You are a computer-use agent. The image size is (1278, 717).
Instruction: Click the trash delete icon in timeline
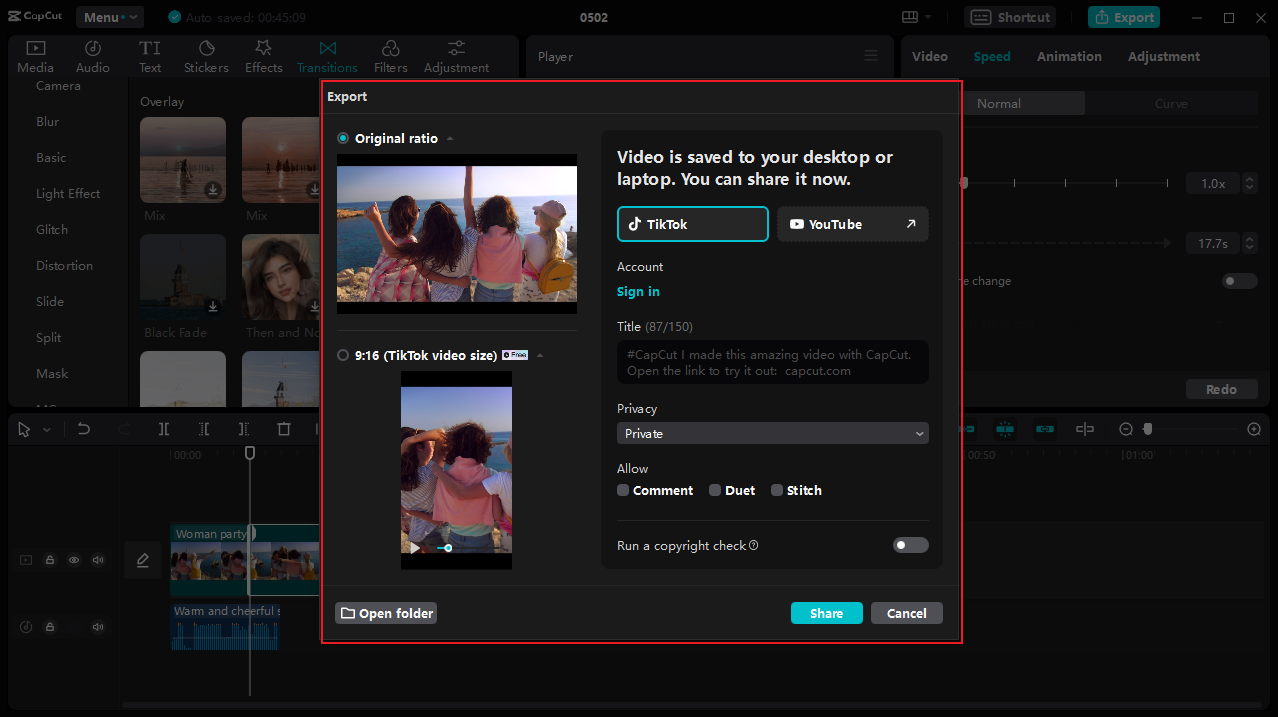pos(284,429)
